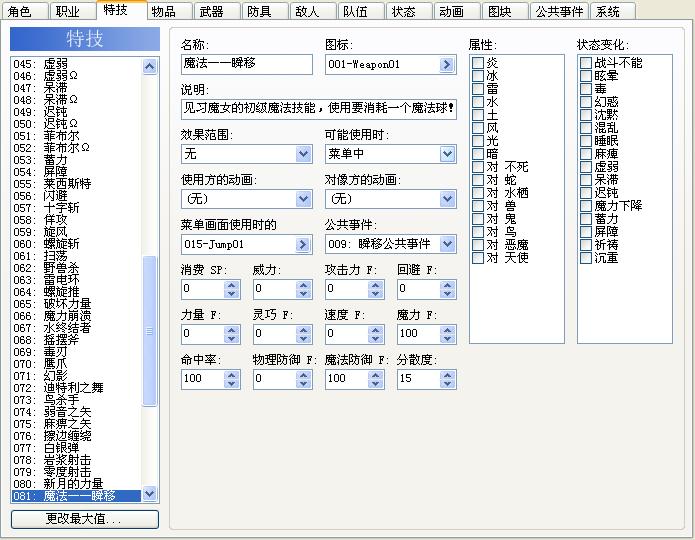This screenshot has width=695, height=540.
Task: Click the skill list scrollbar thumb
Action: (150, 331)
